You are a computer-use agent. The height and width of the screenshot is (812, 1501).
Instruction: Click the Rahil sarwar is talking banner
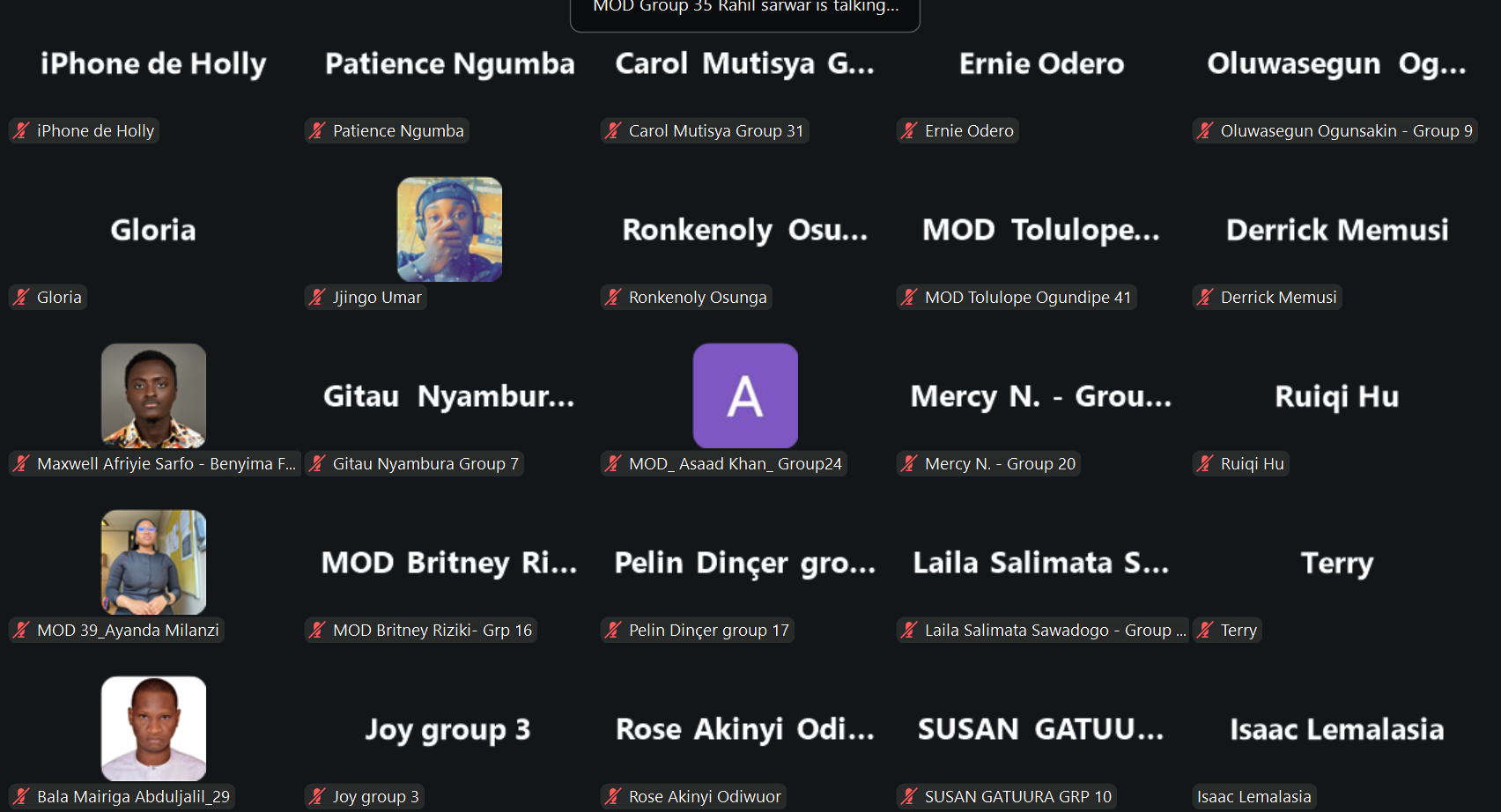(x=745, y=9)
